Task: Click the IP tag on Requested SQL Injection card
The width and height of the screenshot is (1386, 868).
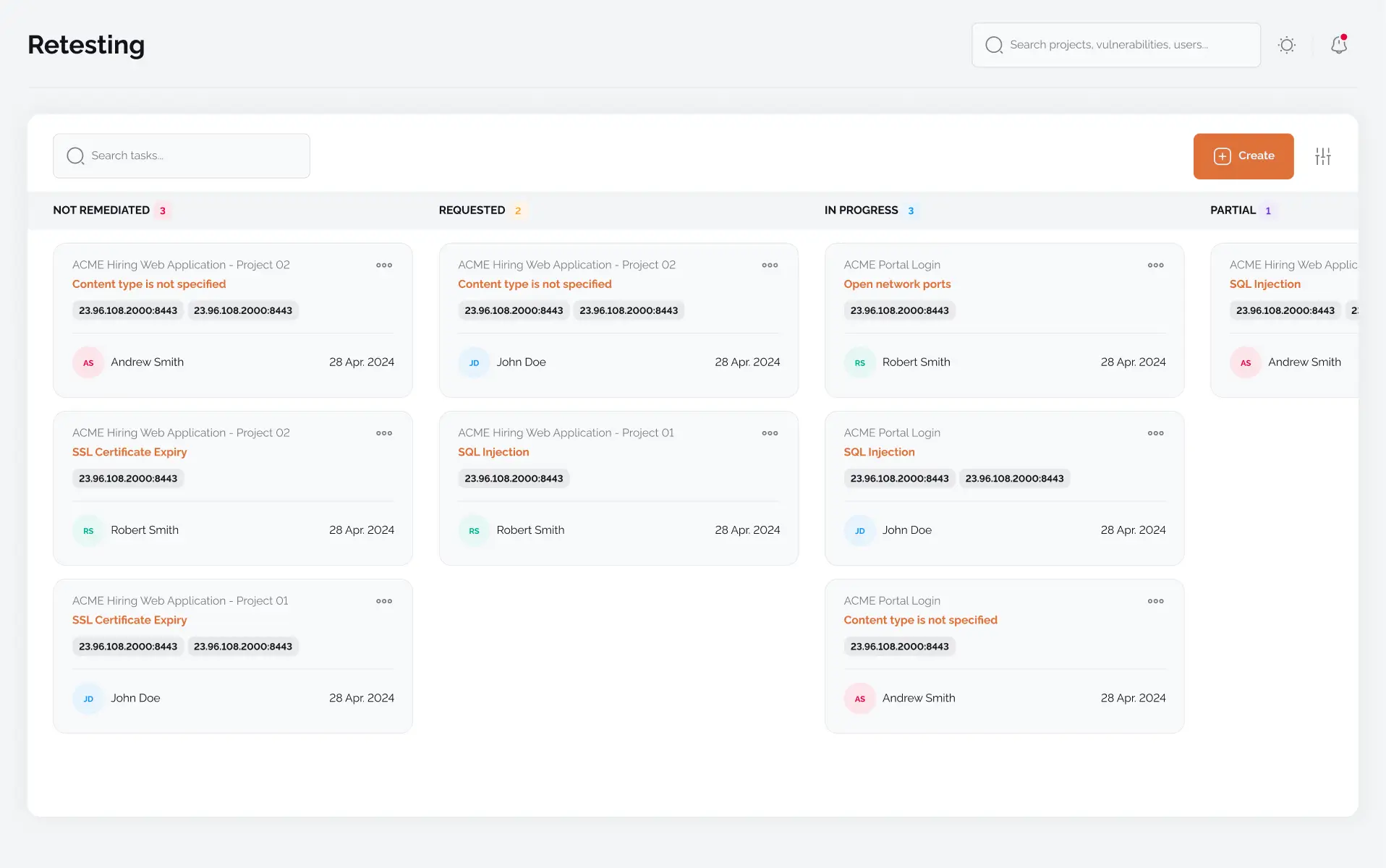Action: pyautogui.click(x=514, y=478)
